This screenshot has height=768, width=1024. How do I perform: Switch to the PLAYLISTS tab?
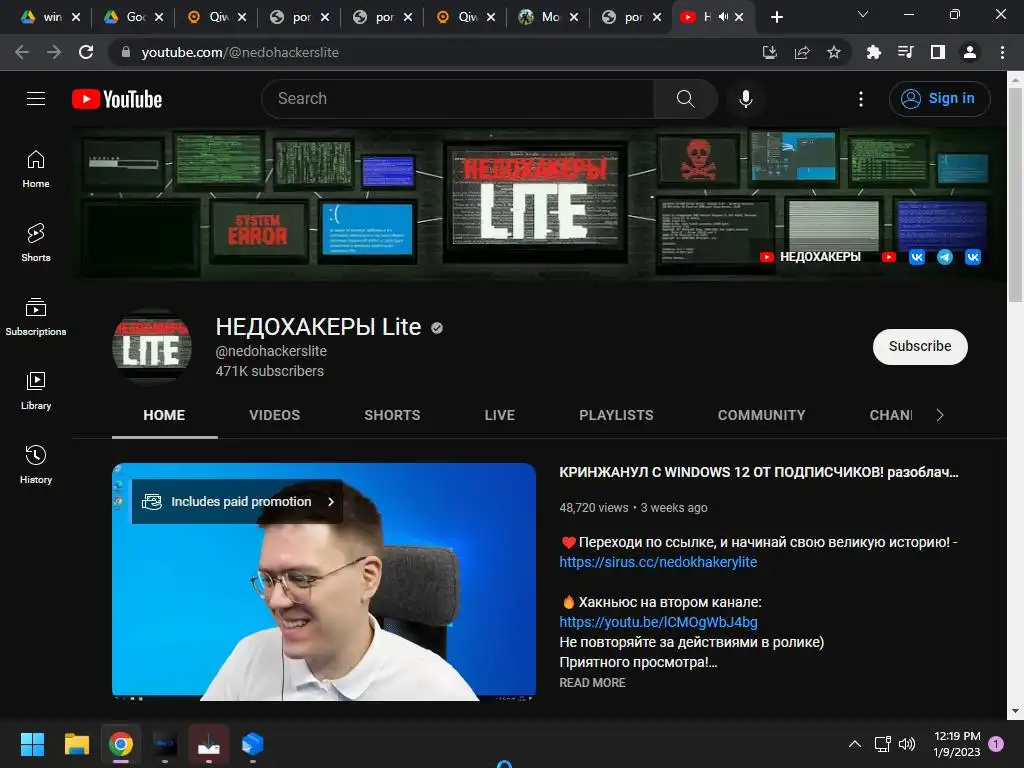tap(616, 415)
